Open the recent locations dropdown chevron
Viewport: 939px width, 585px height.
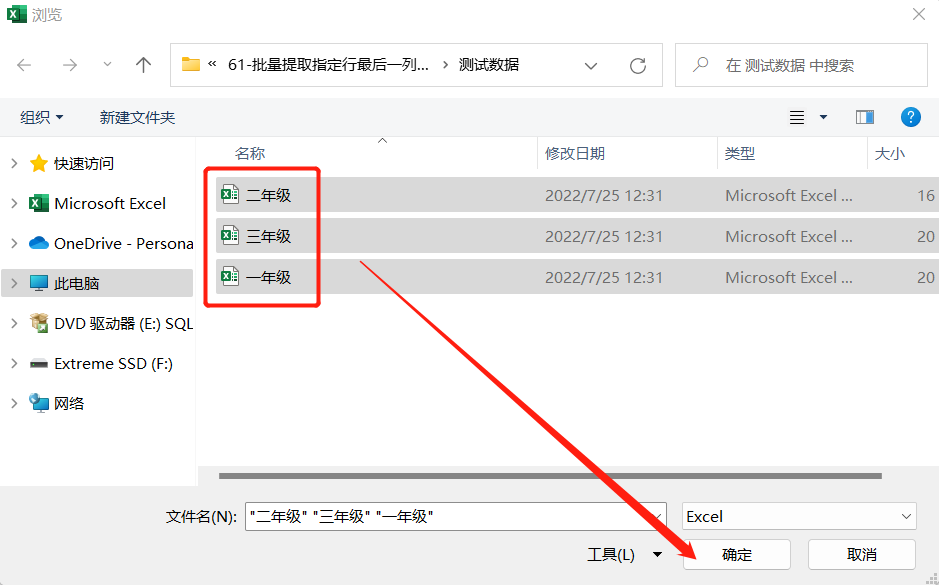point(107,64)
